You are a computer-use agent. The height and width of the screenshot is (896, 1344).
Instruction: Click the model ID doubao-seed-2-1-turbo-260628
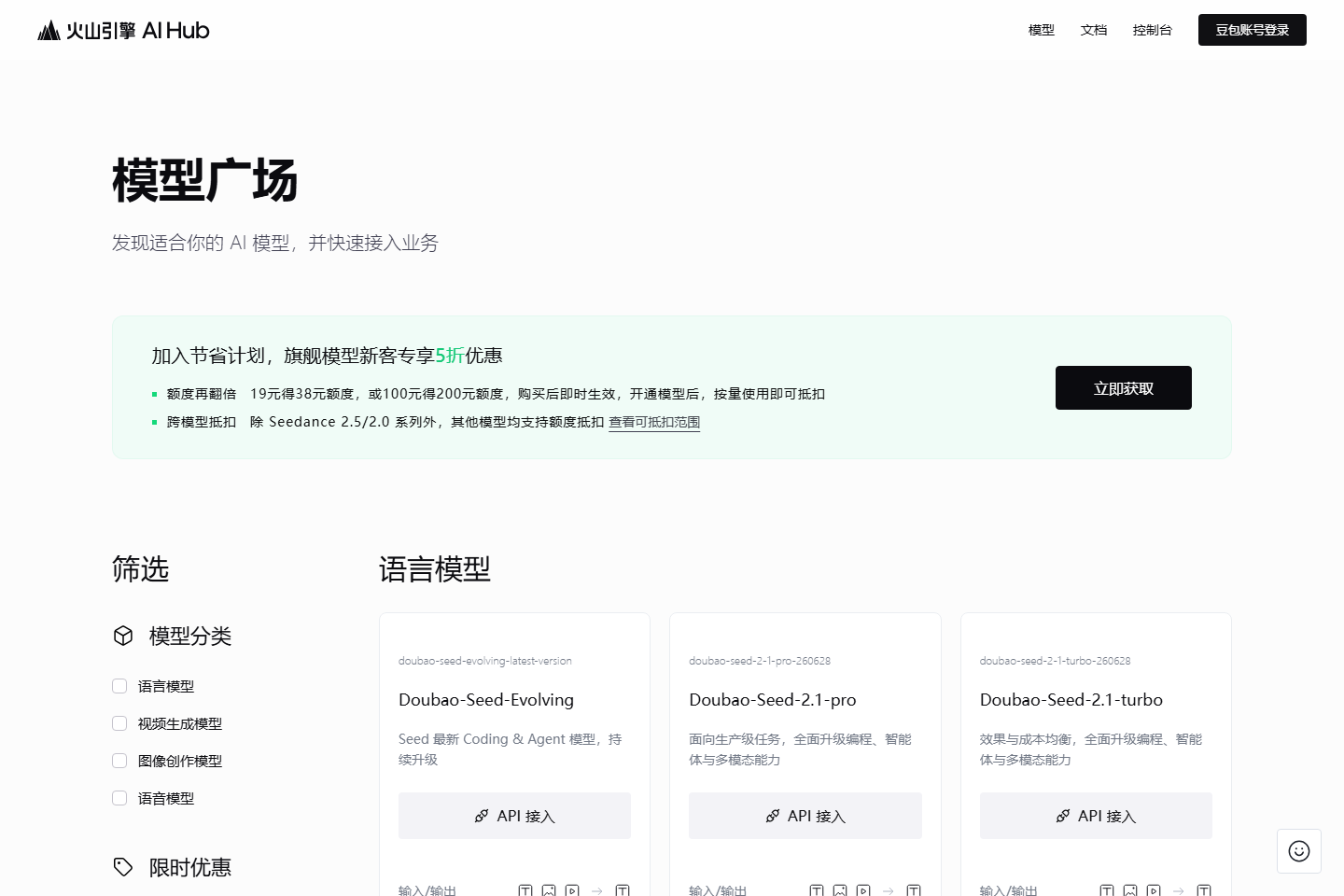coord(1055,661)
